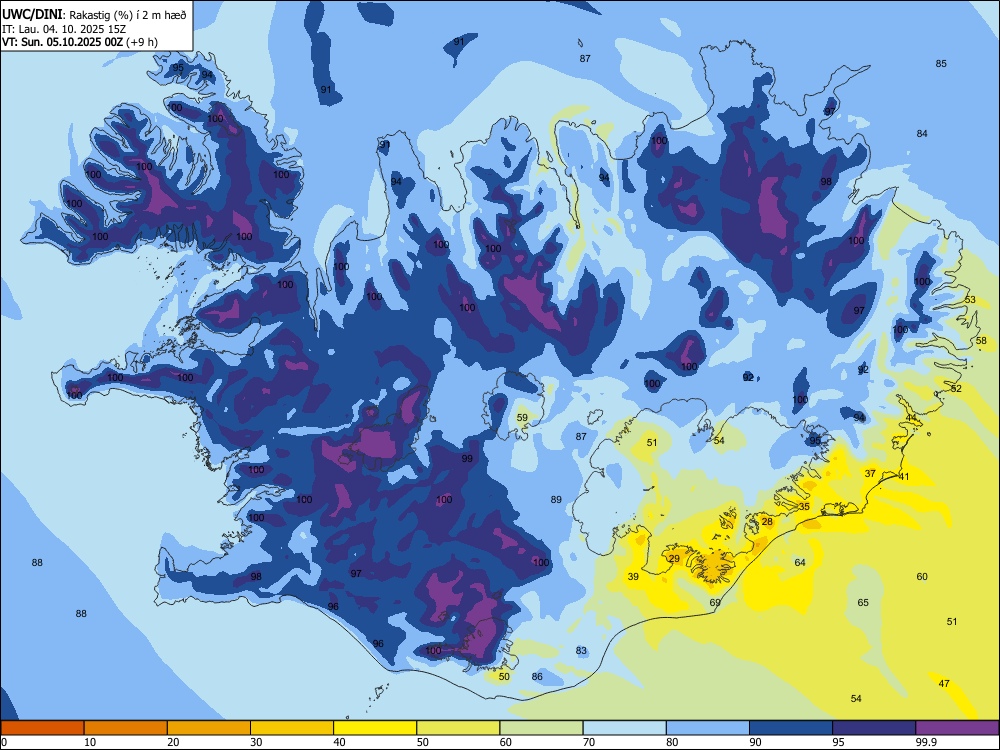Select the purple above-99.9 legend swatch

point(957,728)
